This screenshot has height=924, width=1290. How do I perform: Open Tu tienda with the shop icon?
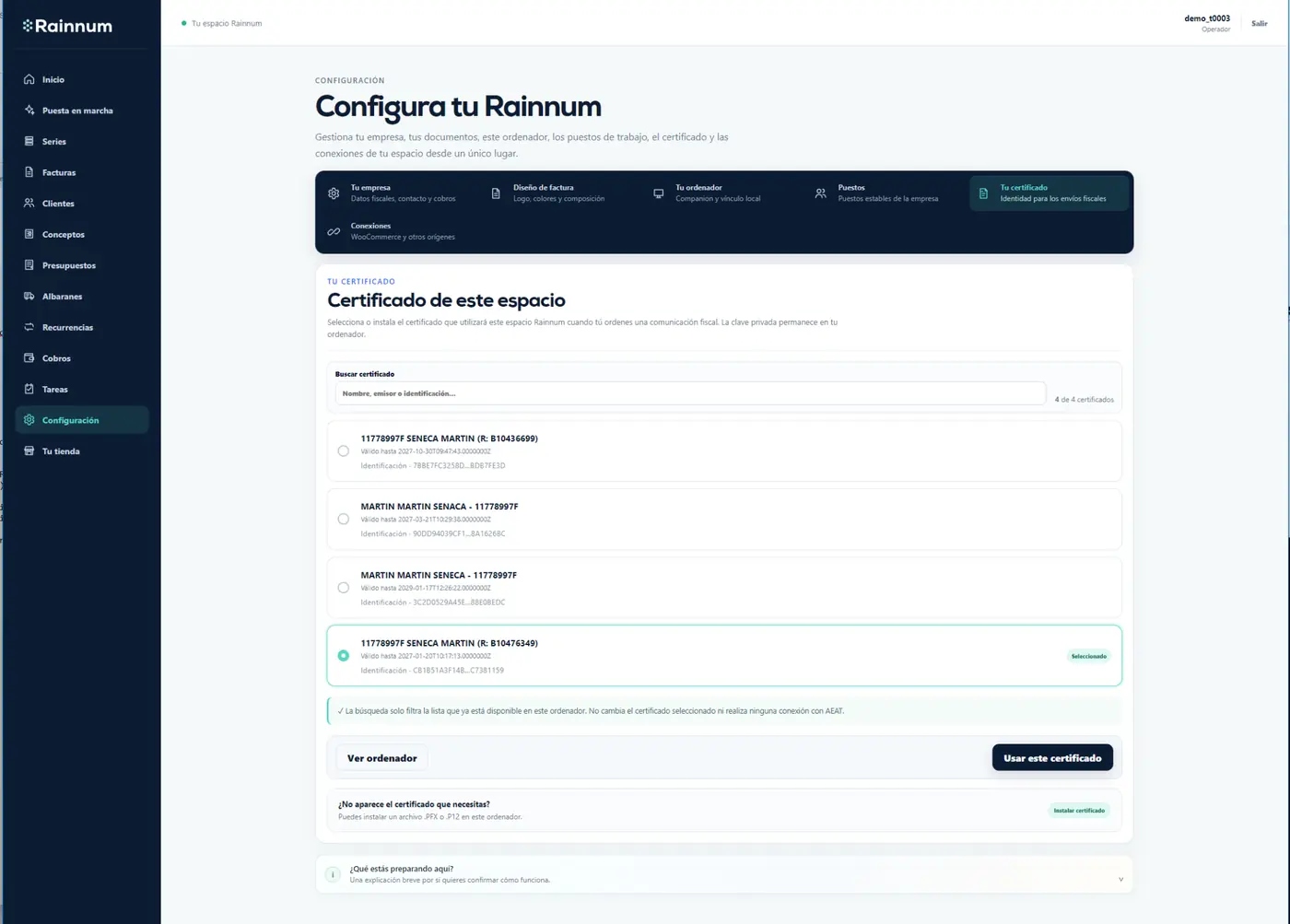click(x=29, y=450)
